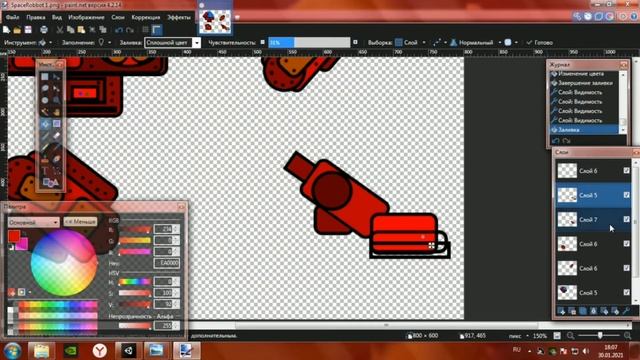640x360 pixels.
Task: Save the image from toolbar
Action: tap(28, 30)
